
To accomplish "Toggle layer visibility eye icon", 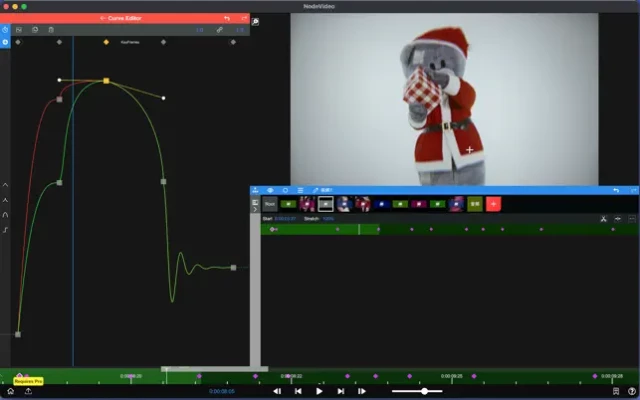I will 270,189.
